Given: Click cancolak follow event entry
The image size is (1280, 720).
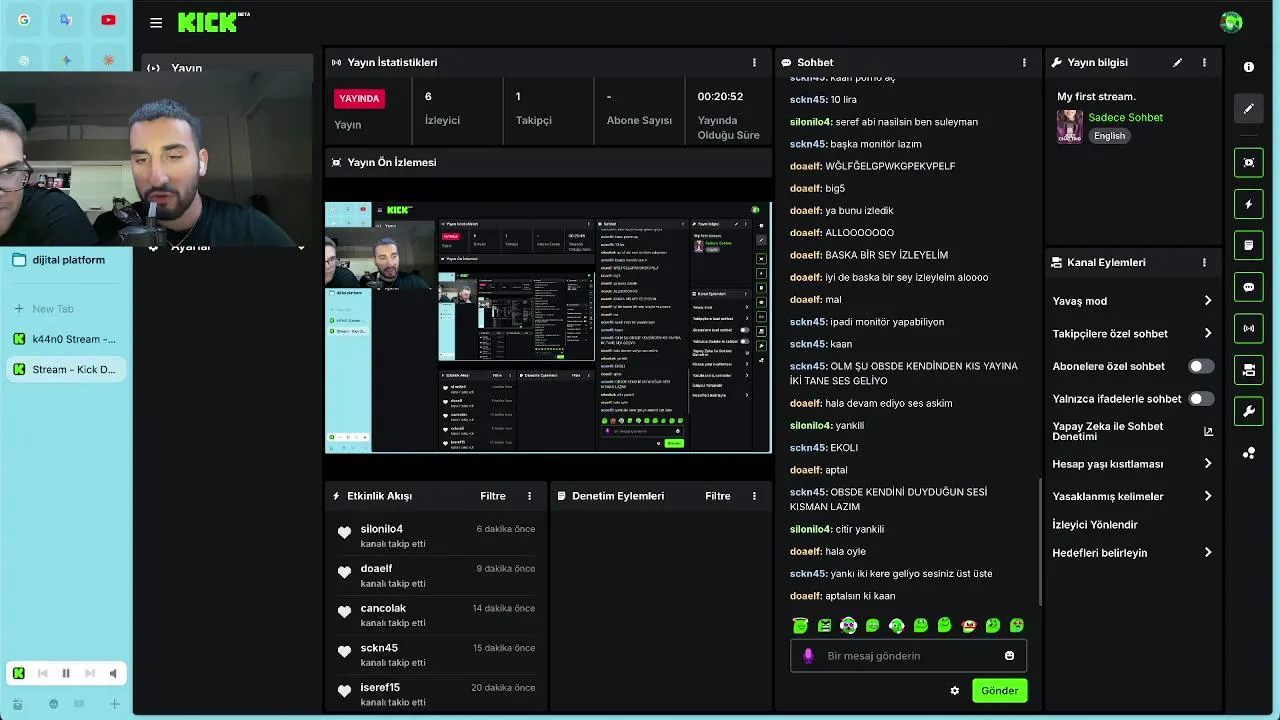Looking at the screenshot, I should (x=436, y=615).
